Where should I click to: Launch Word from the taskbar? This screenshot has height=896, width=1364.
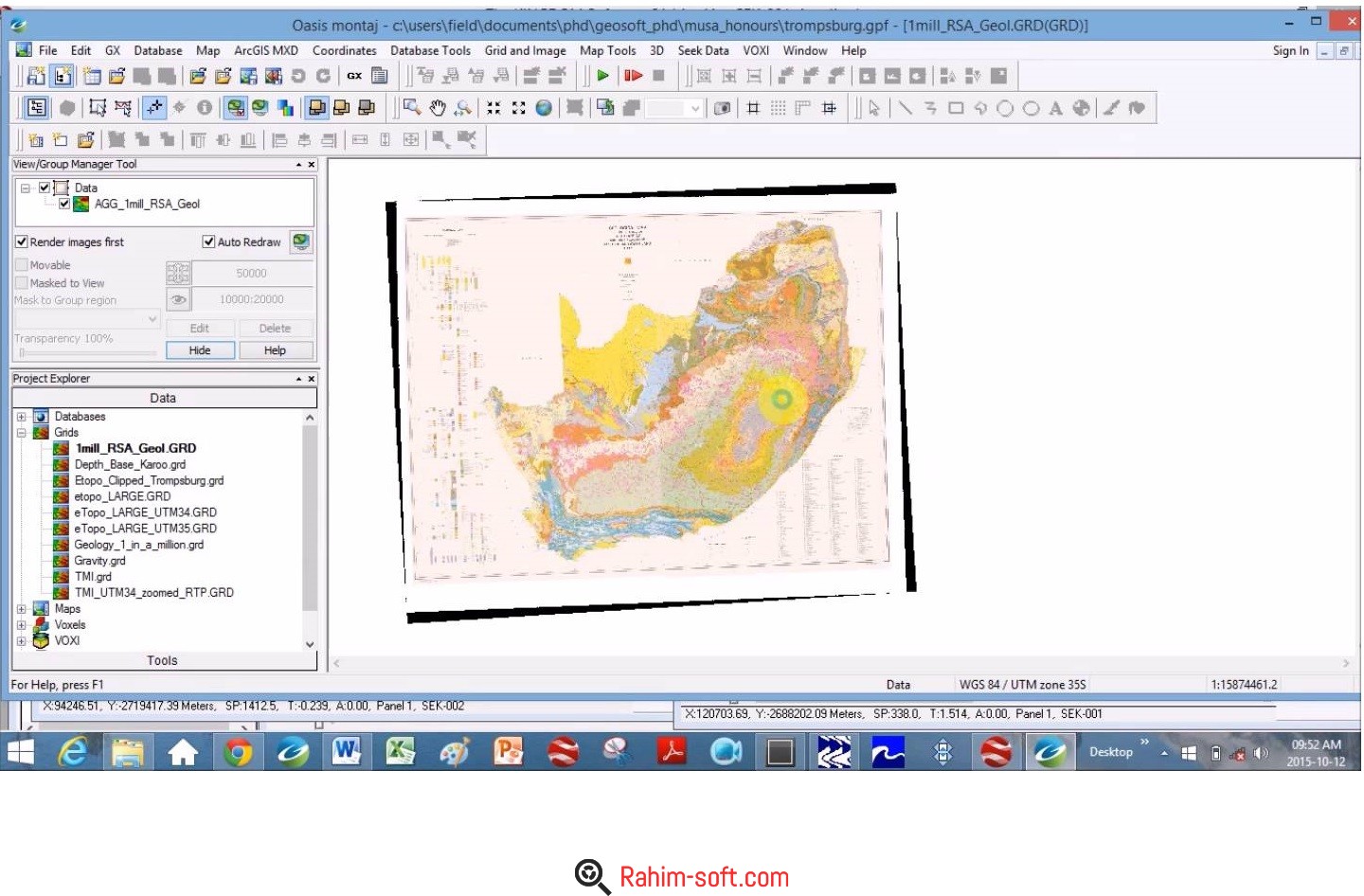click(x=346, y=752)
